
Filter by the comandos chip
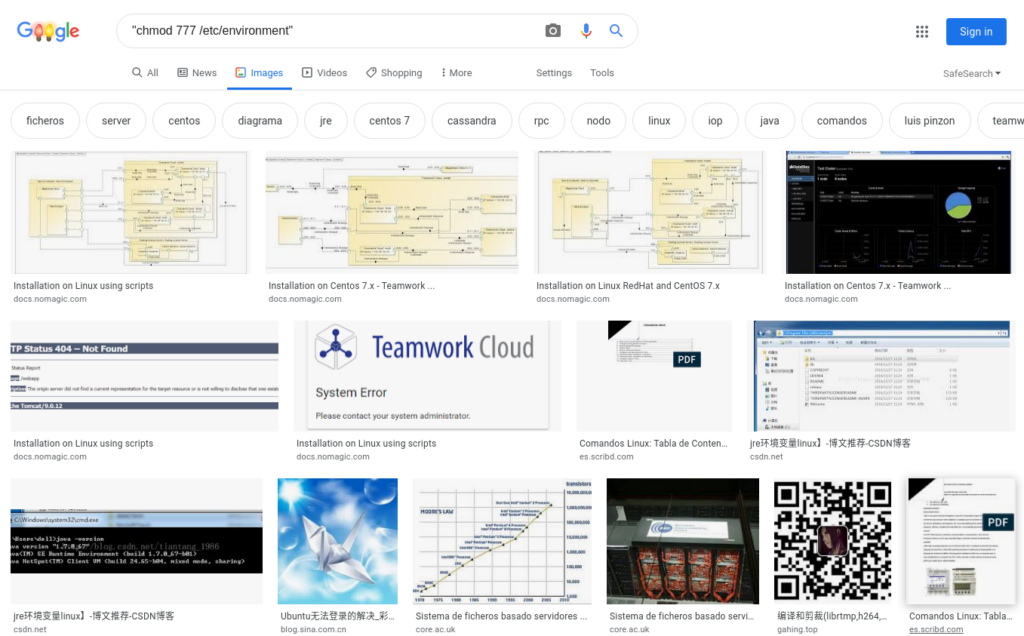[x=842, y=121]
